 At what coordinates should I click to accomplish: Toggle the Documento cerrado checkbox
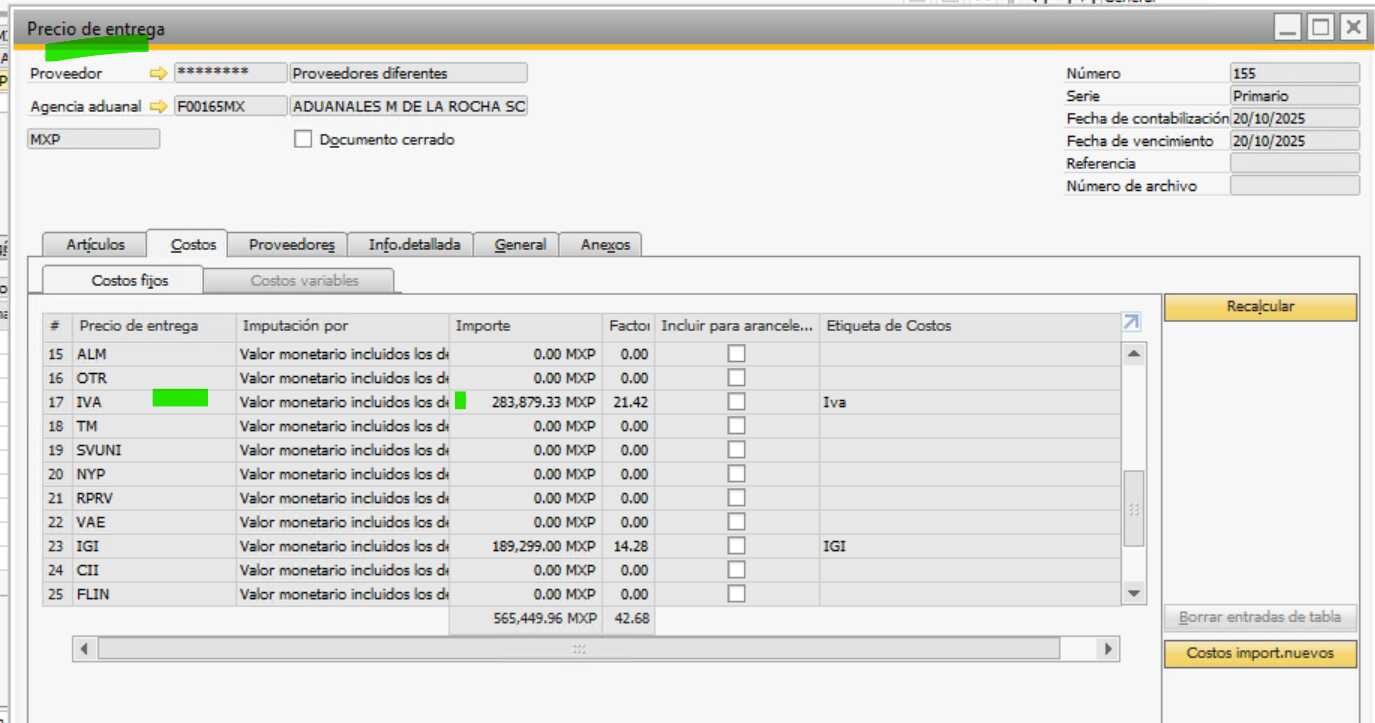click(303, 140)
